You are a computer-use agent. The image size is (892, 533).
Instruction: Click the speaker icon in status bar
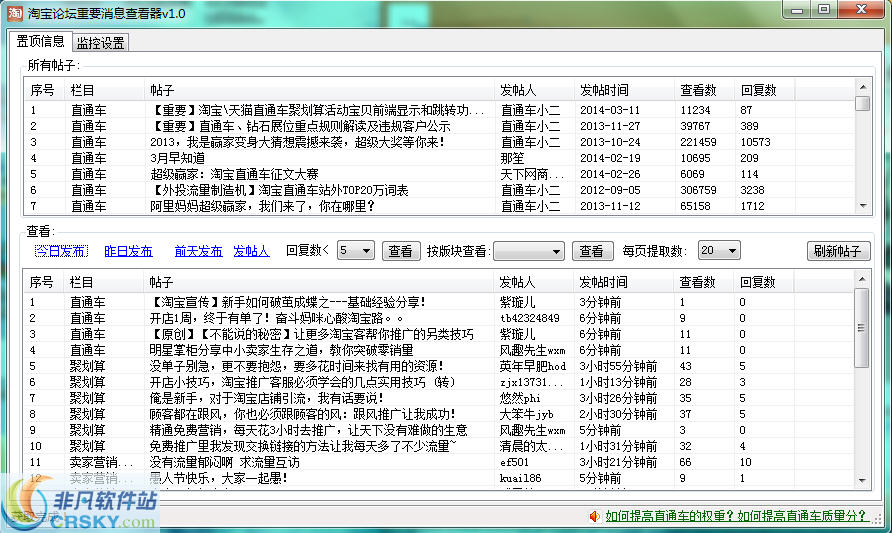tap(594, 516)
